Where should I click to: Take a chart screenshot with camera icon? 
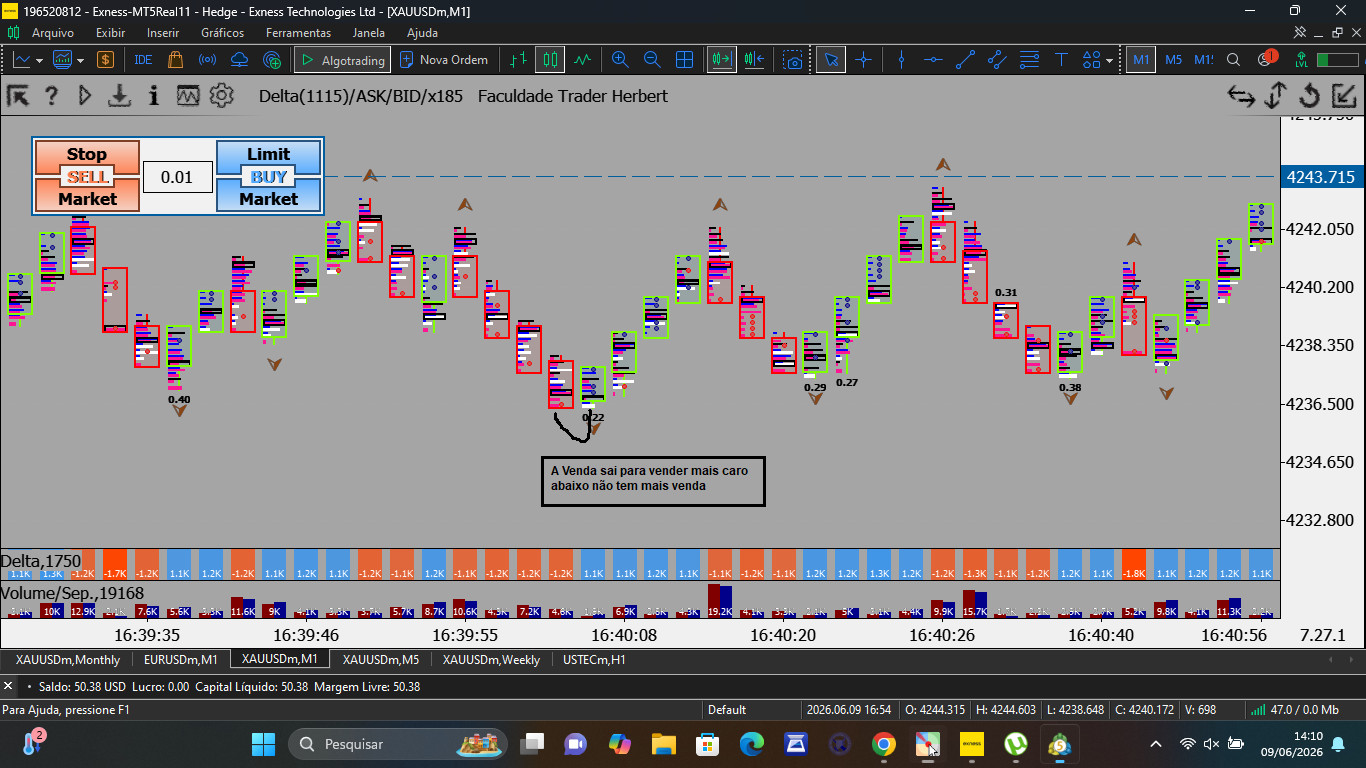tap(793, 60)
